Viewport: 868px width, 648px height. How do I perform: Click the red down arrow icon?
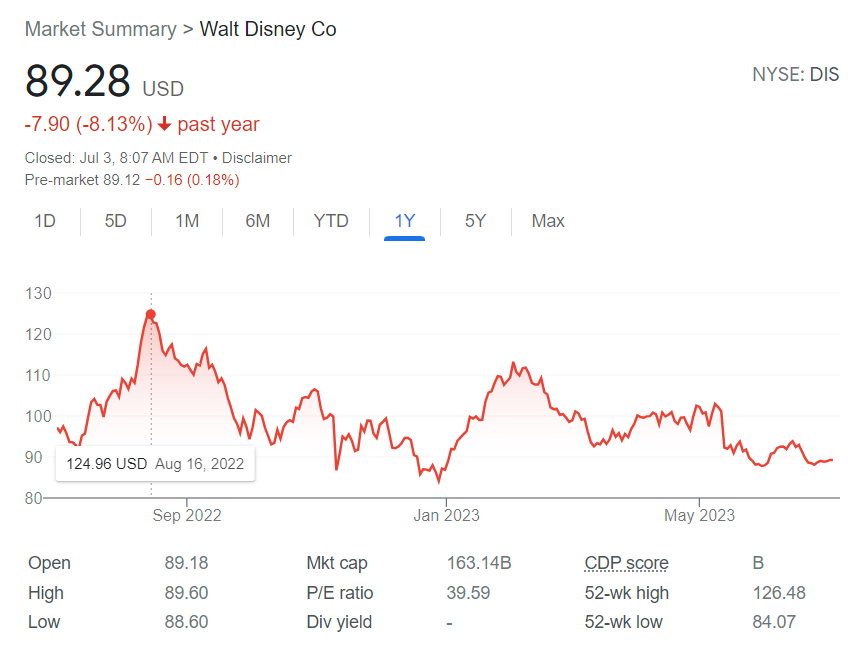click(165, 125)
